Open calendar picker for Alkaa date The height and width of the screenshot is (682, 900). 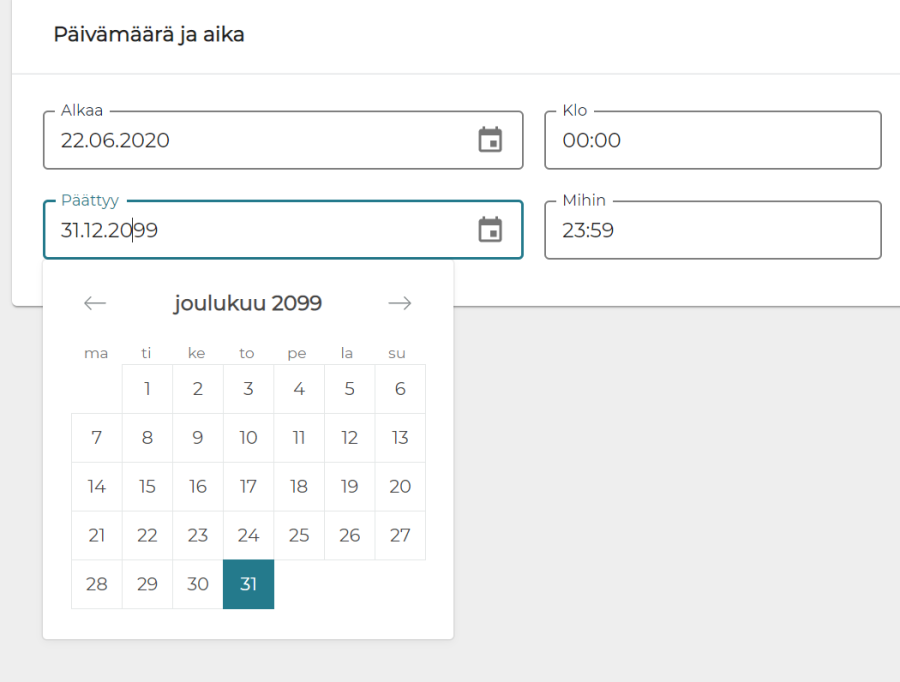(490, 140)
